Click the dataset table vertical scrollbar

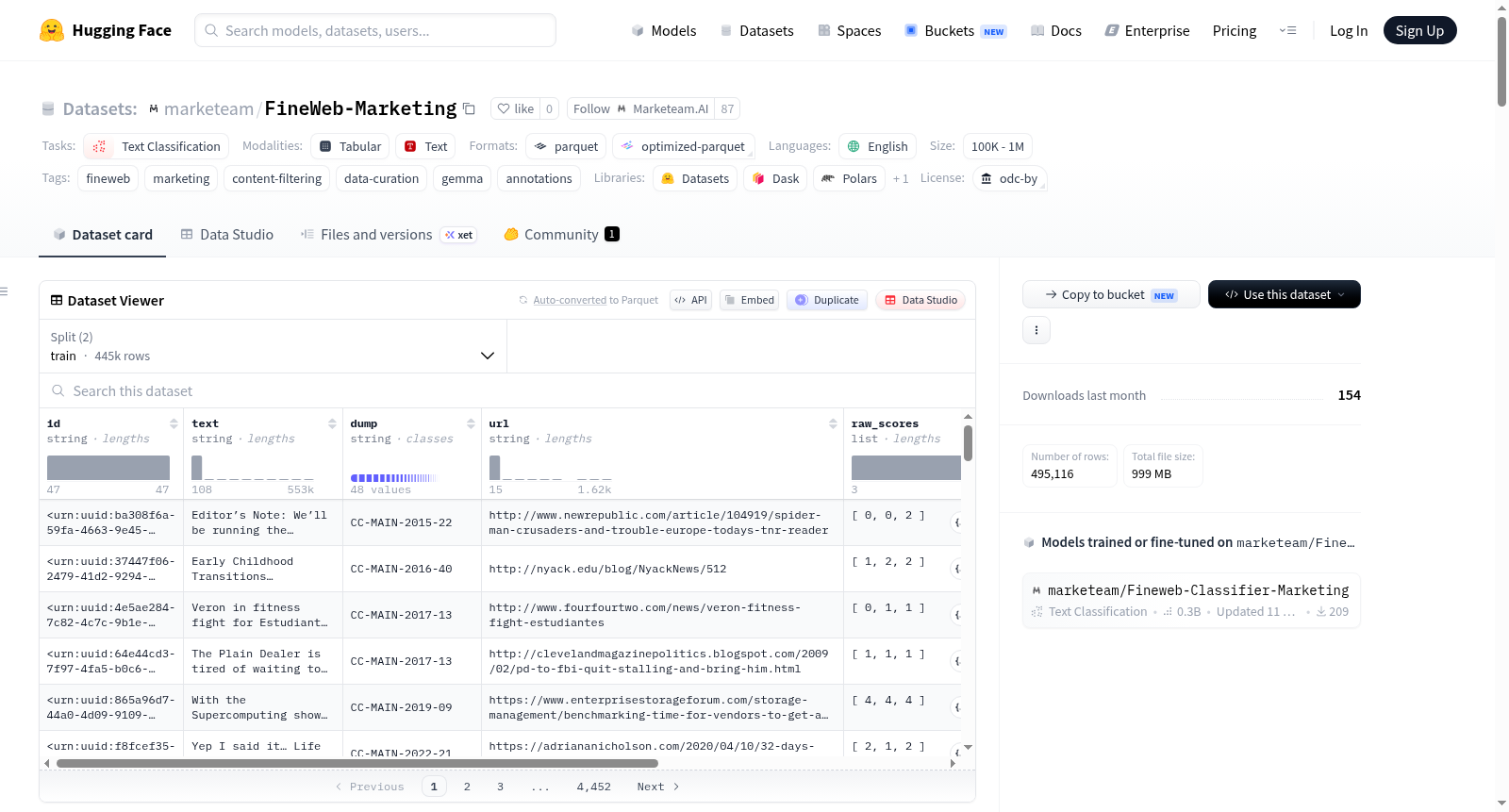[x=968, y=443]
